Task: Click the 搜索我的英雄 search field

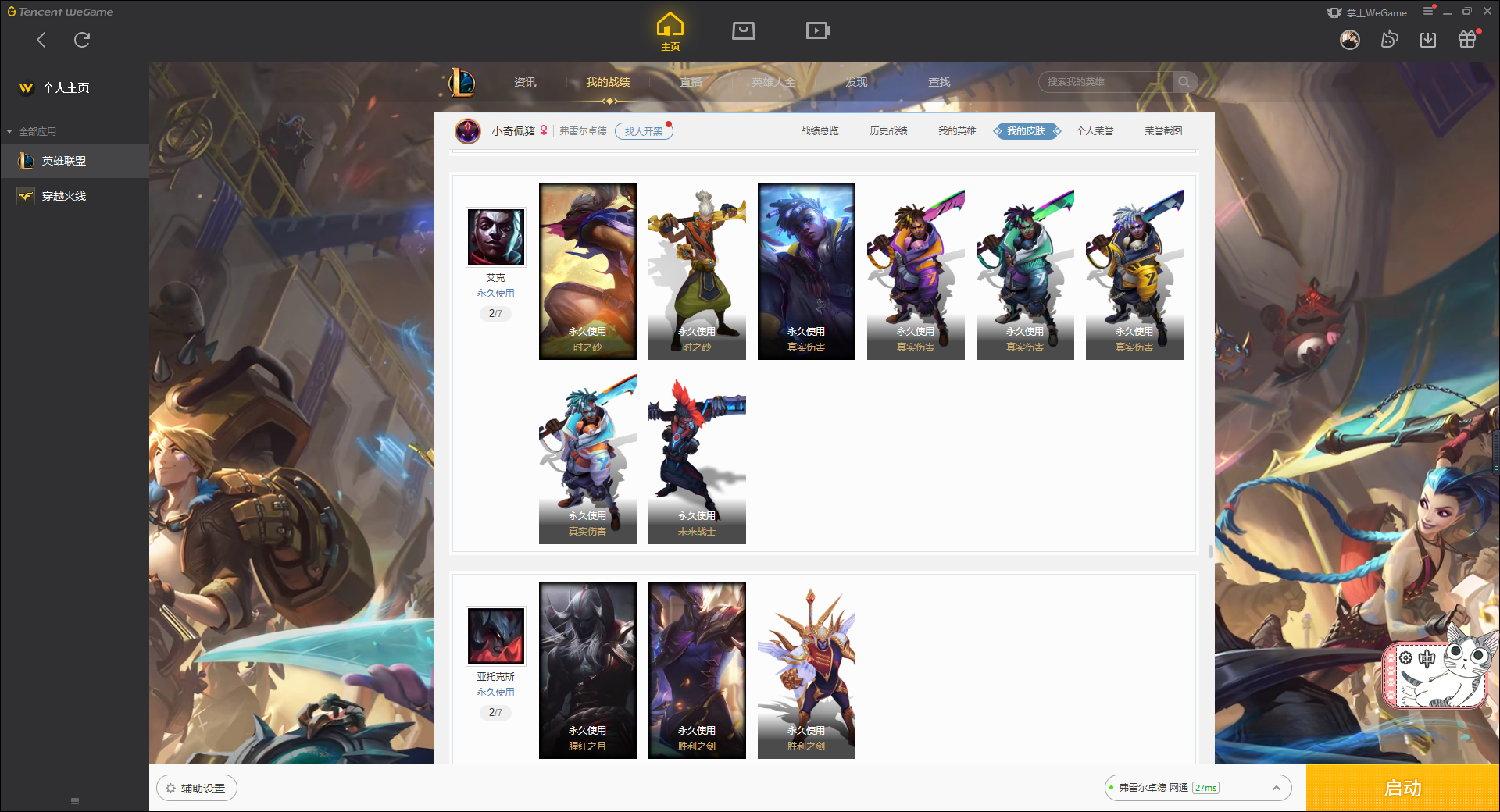Action: [1105, 82]
